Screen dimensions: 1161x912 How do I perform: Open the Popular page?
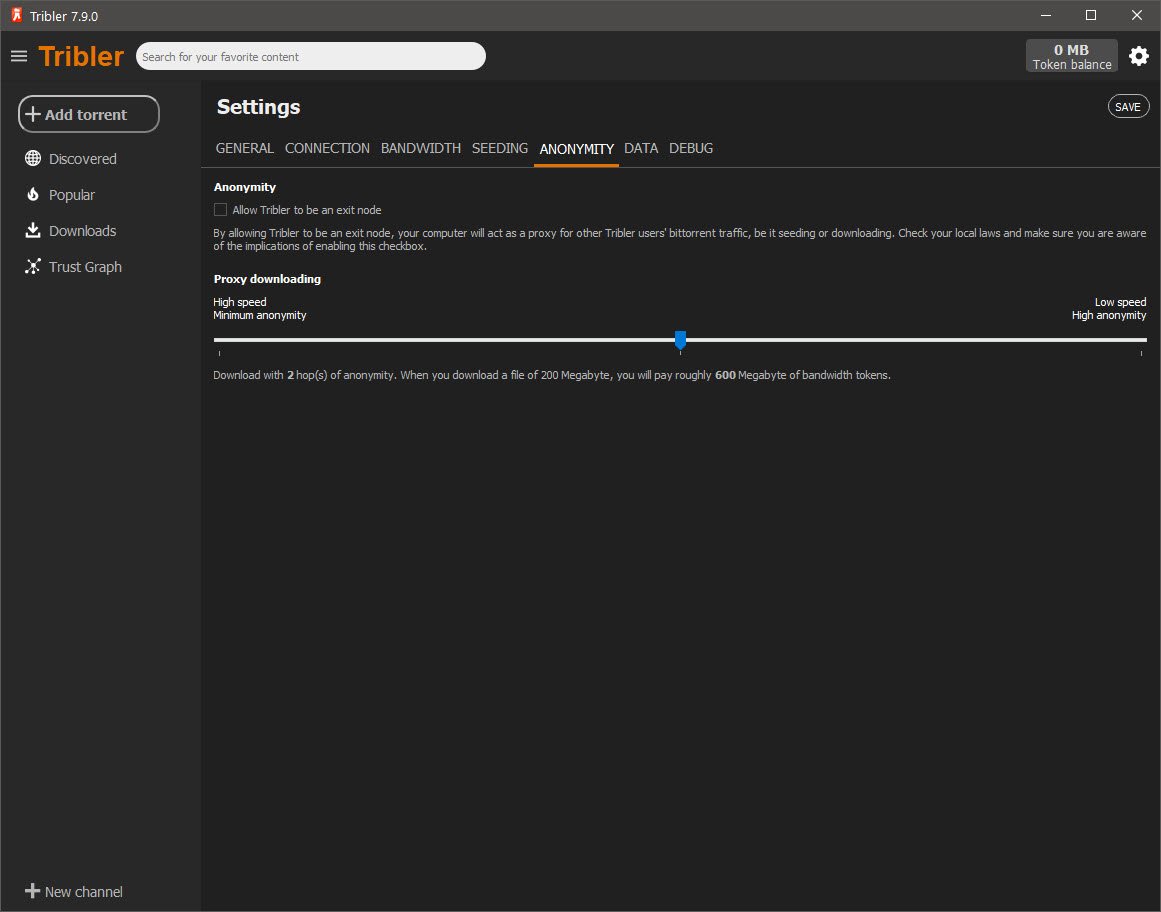click(x=72, y=195)
